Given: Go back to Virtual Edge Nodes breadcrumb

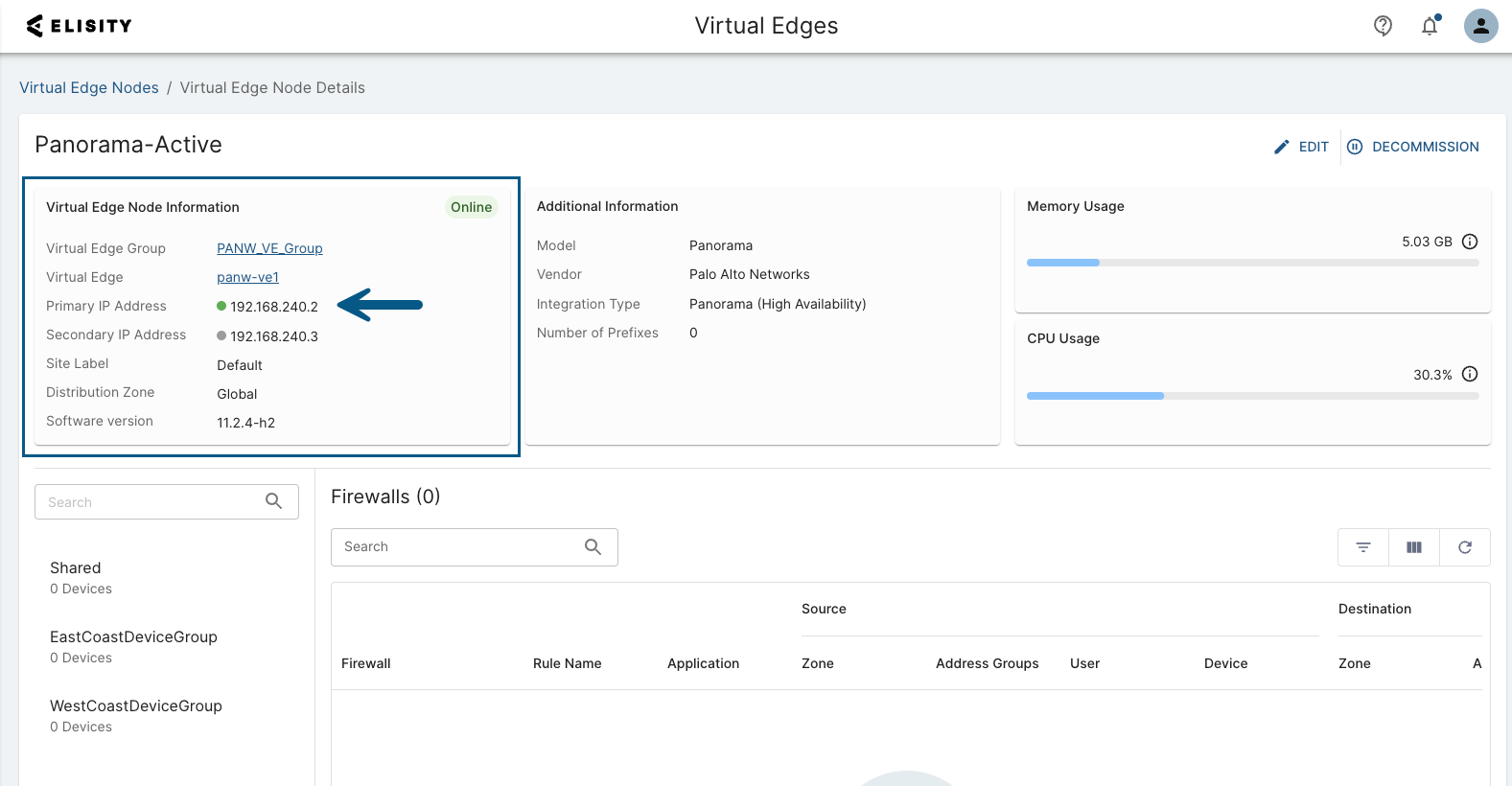Looking at the screenshot, I should (x=89, y=87).
